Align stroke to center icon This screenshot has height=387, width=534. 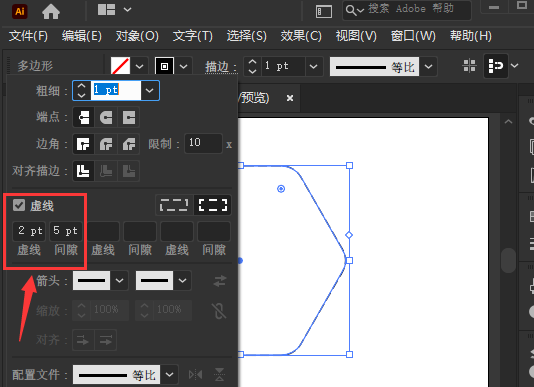83,171
